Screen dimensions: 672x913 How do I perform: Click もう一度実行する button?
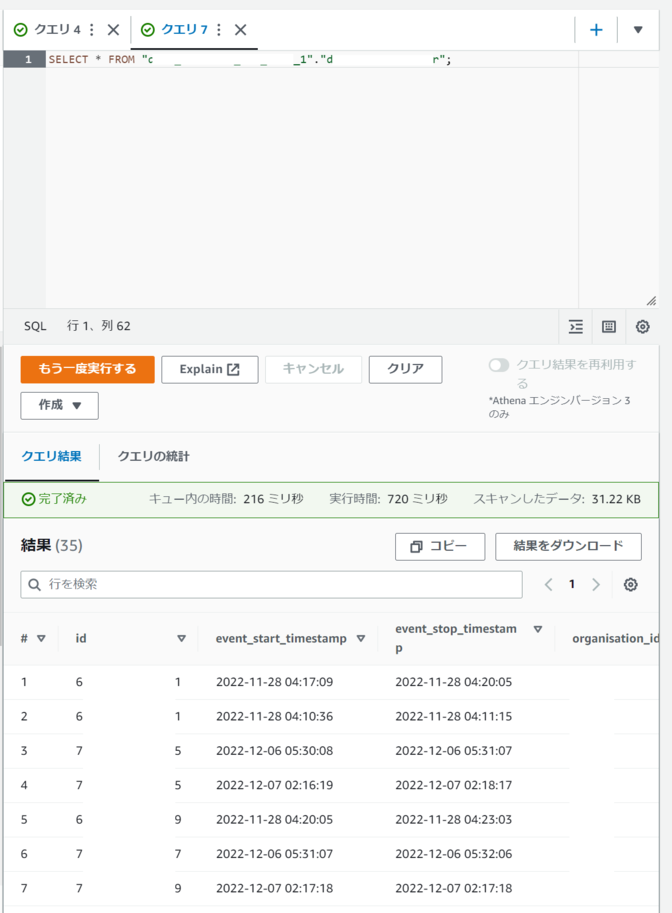(x=88, y=369)
